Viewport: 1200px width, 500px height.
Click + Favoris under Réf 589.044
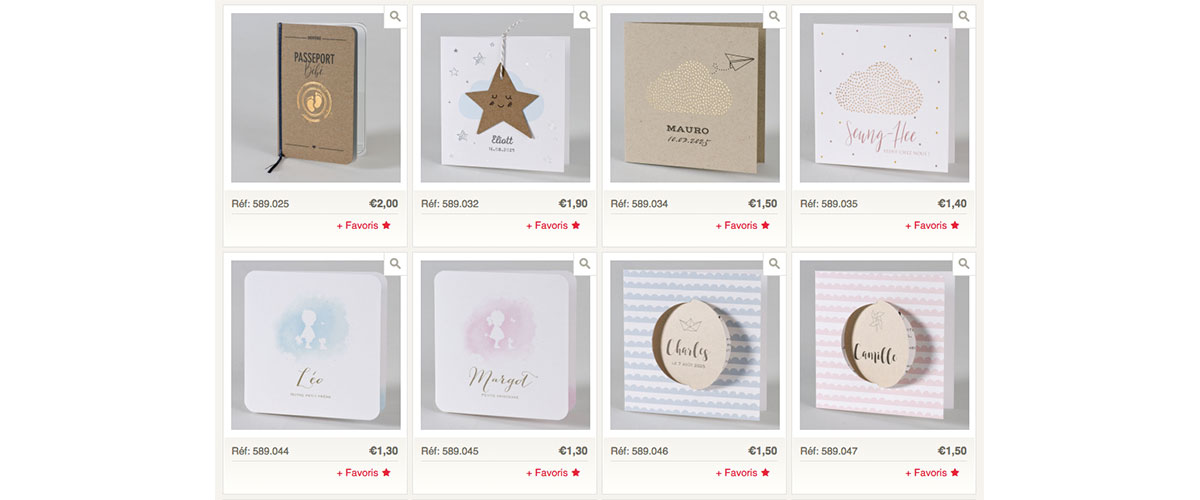pyautogui.click(x=364, y=473)
